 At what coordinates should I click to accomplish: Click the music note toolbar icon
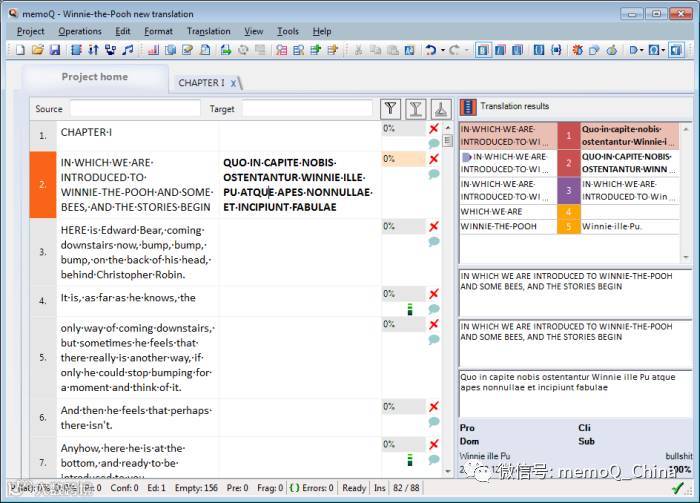(x=128, y=50)
